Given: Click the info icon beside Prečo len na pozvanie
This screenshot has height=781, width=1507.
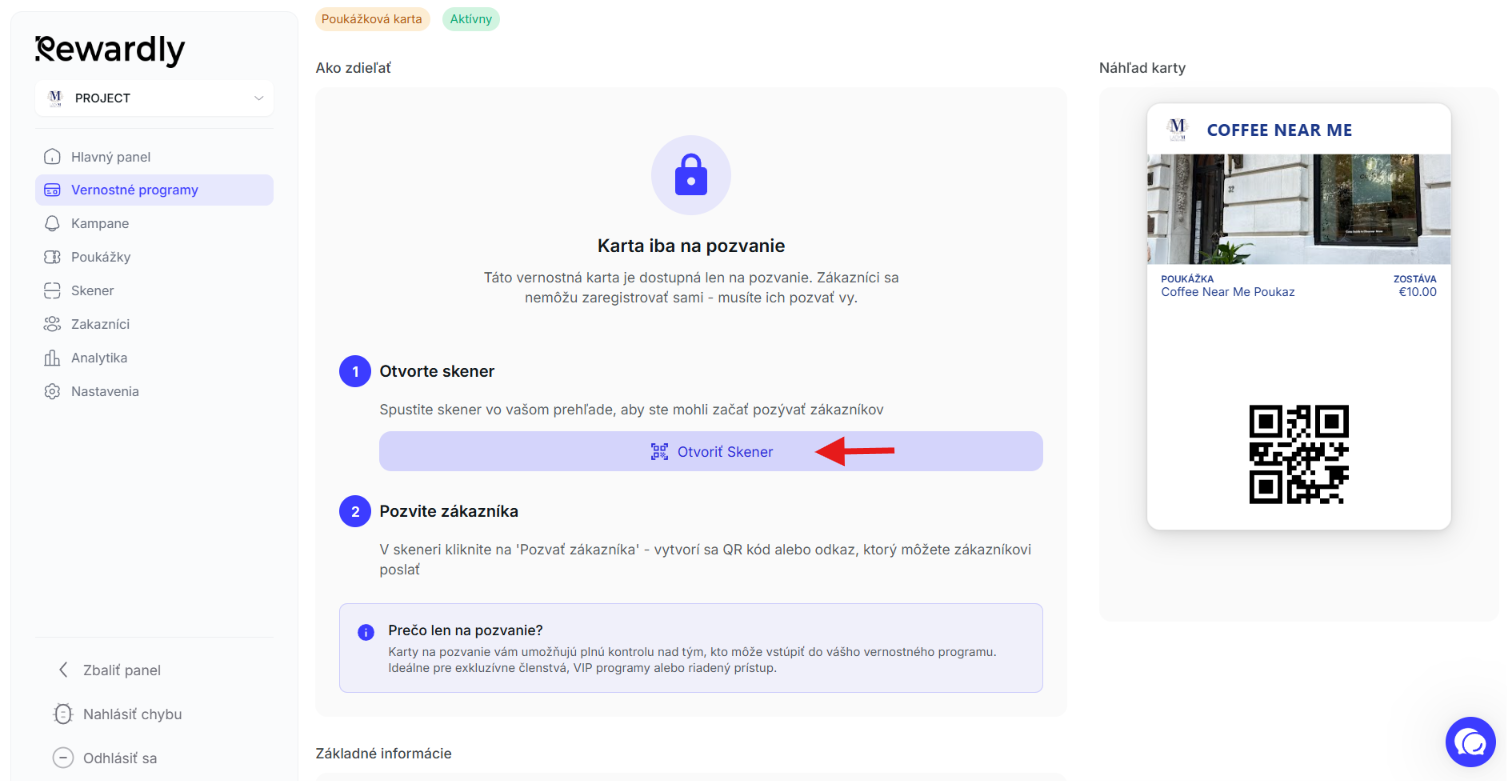Looking at the screenshot, I should pyautogui.click(x=366, y=632).
